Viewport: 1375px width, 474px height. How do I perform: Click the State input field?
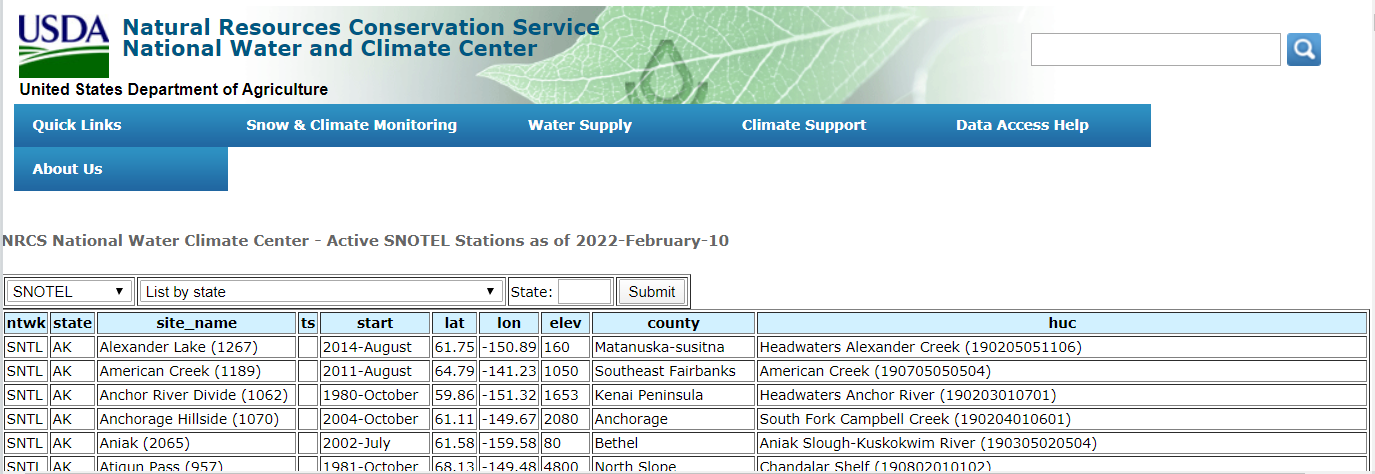coord(584,292)
